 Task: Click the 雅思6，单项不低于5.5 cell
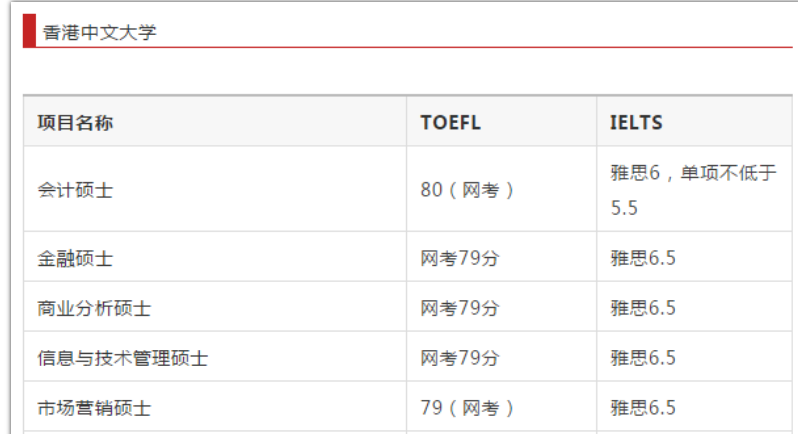[x=694, y=189]
